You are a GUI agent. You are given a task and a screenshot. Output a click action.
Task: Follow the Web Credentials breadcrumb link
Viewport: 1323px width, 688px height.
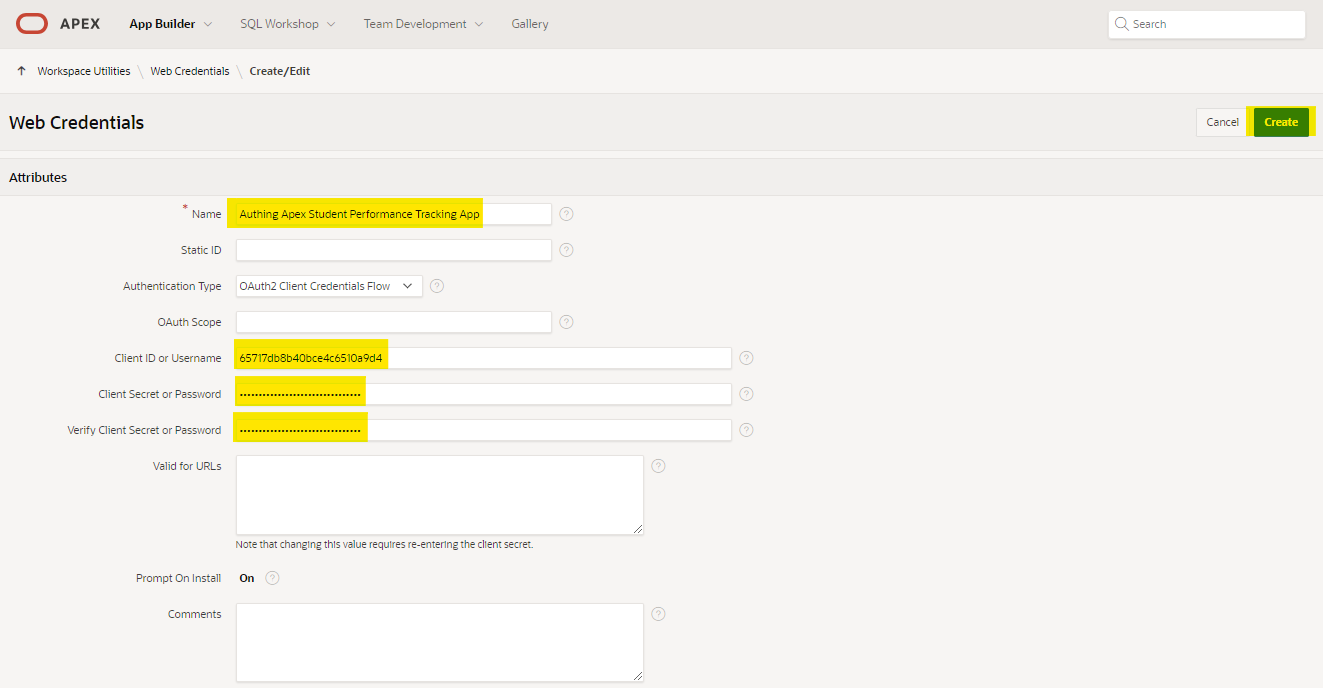pos(190,71)
